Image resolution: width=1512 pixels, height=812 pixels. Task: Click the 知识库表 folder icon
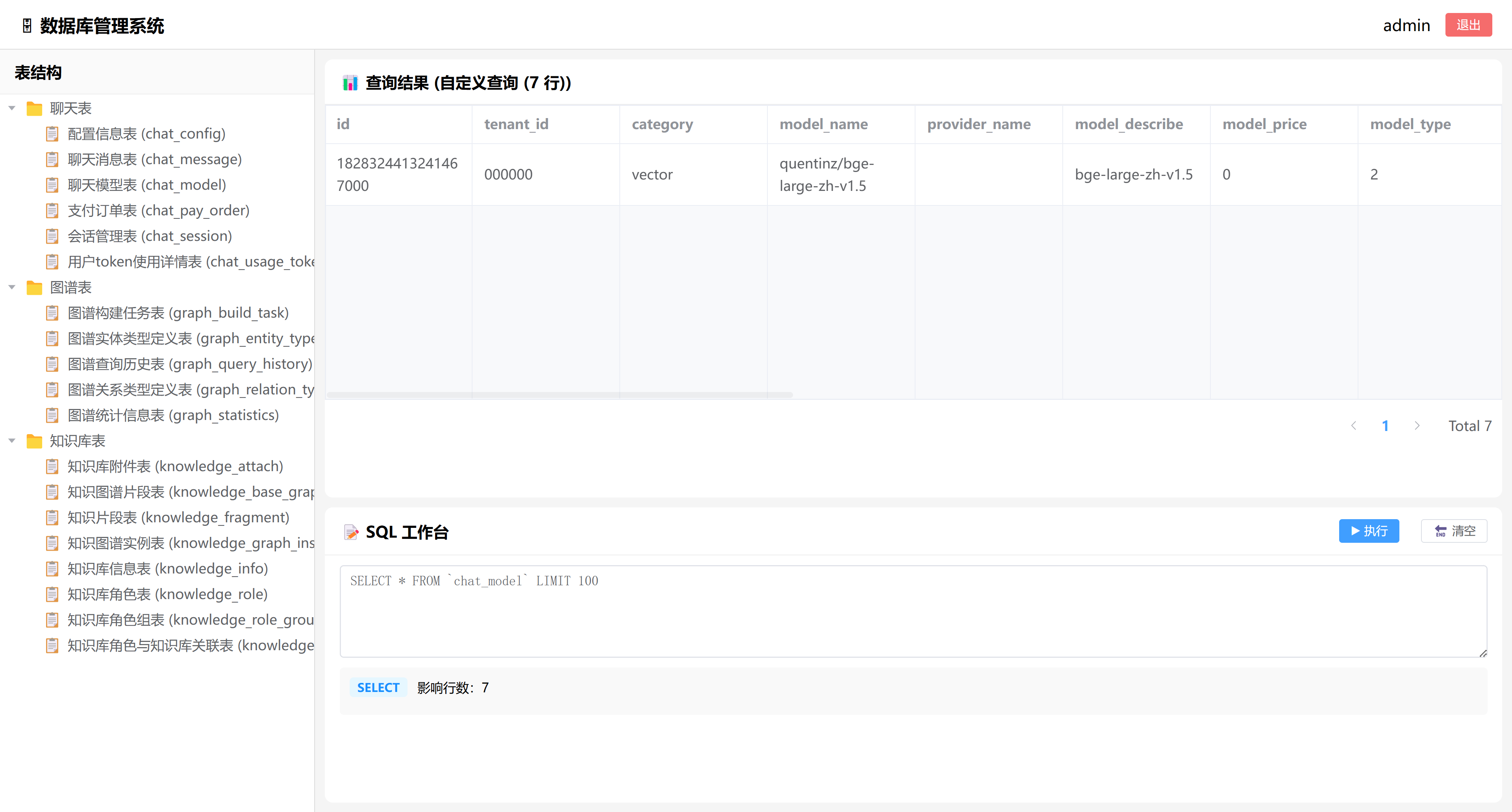click(x=35, y=441)
